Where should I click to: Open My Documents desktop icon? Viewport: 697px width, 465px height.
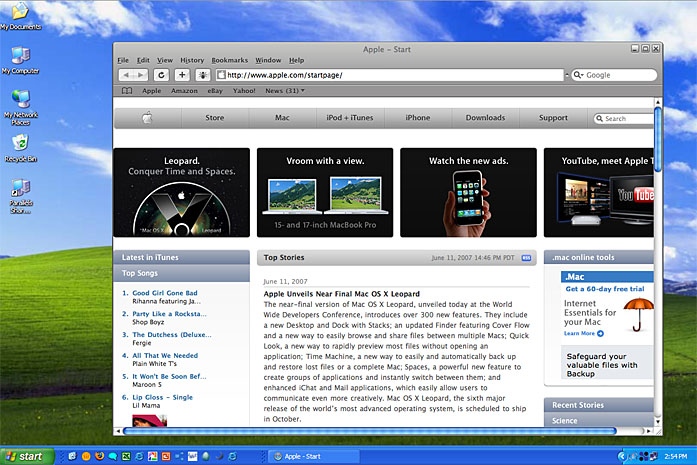coord(19,15)
